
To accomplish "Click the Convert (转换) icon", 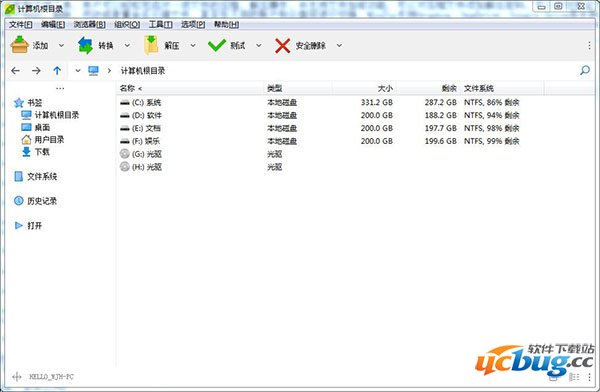I will 85,45.
